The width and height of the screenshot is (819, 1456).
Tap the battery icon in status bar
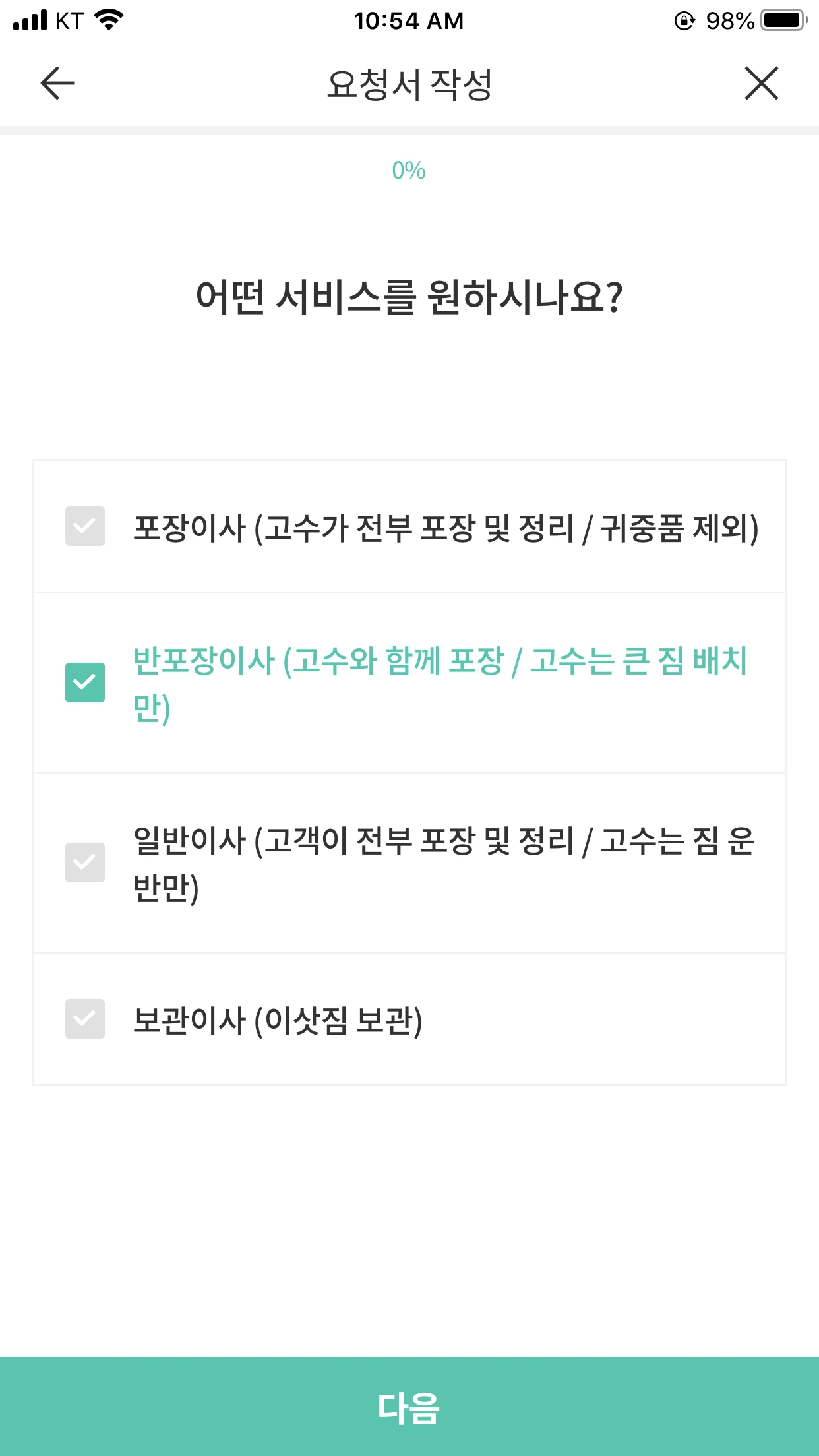[x=785, y=20]
